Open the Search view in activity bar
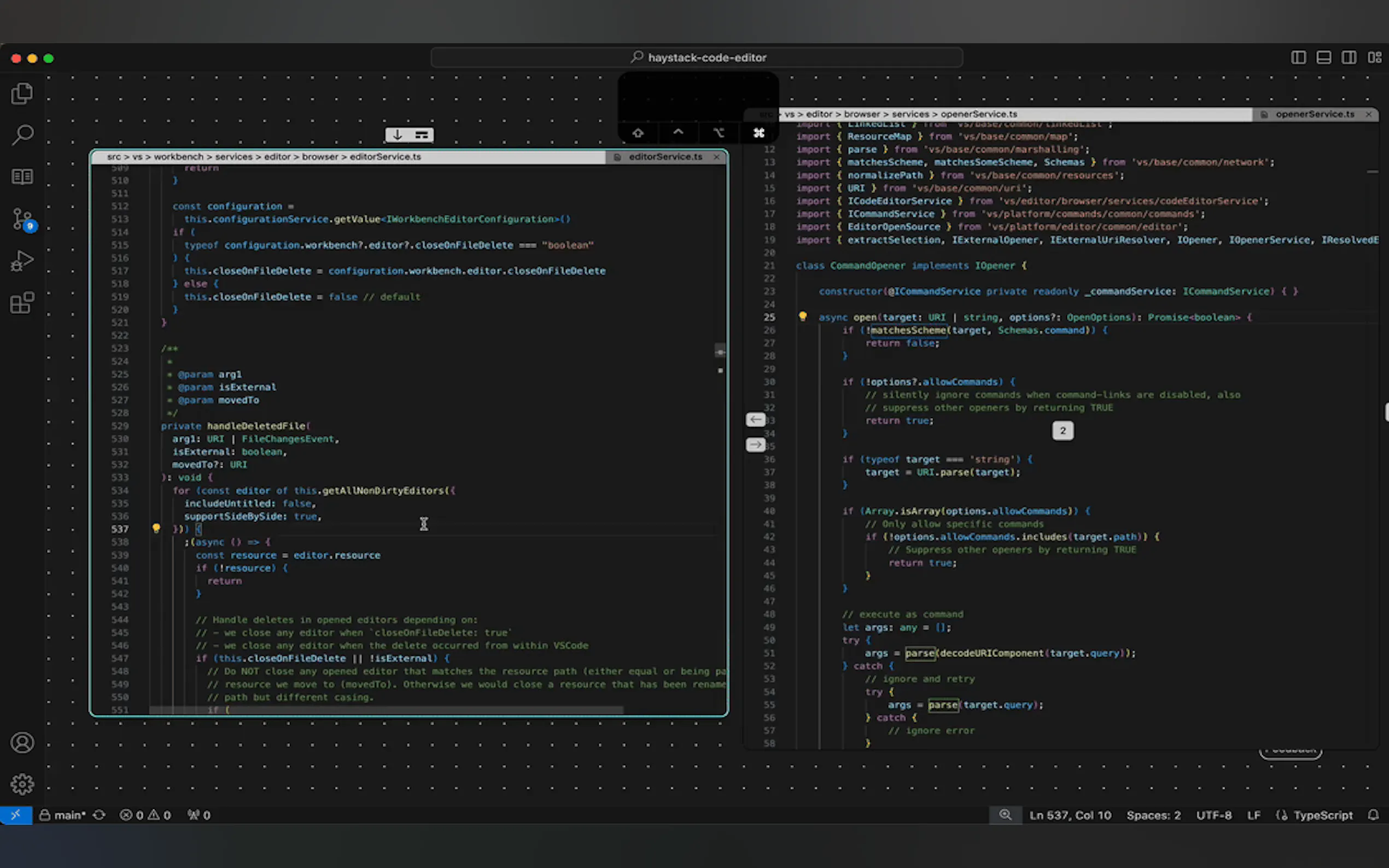 coord(22,135)
